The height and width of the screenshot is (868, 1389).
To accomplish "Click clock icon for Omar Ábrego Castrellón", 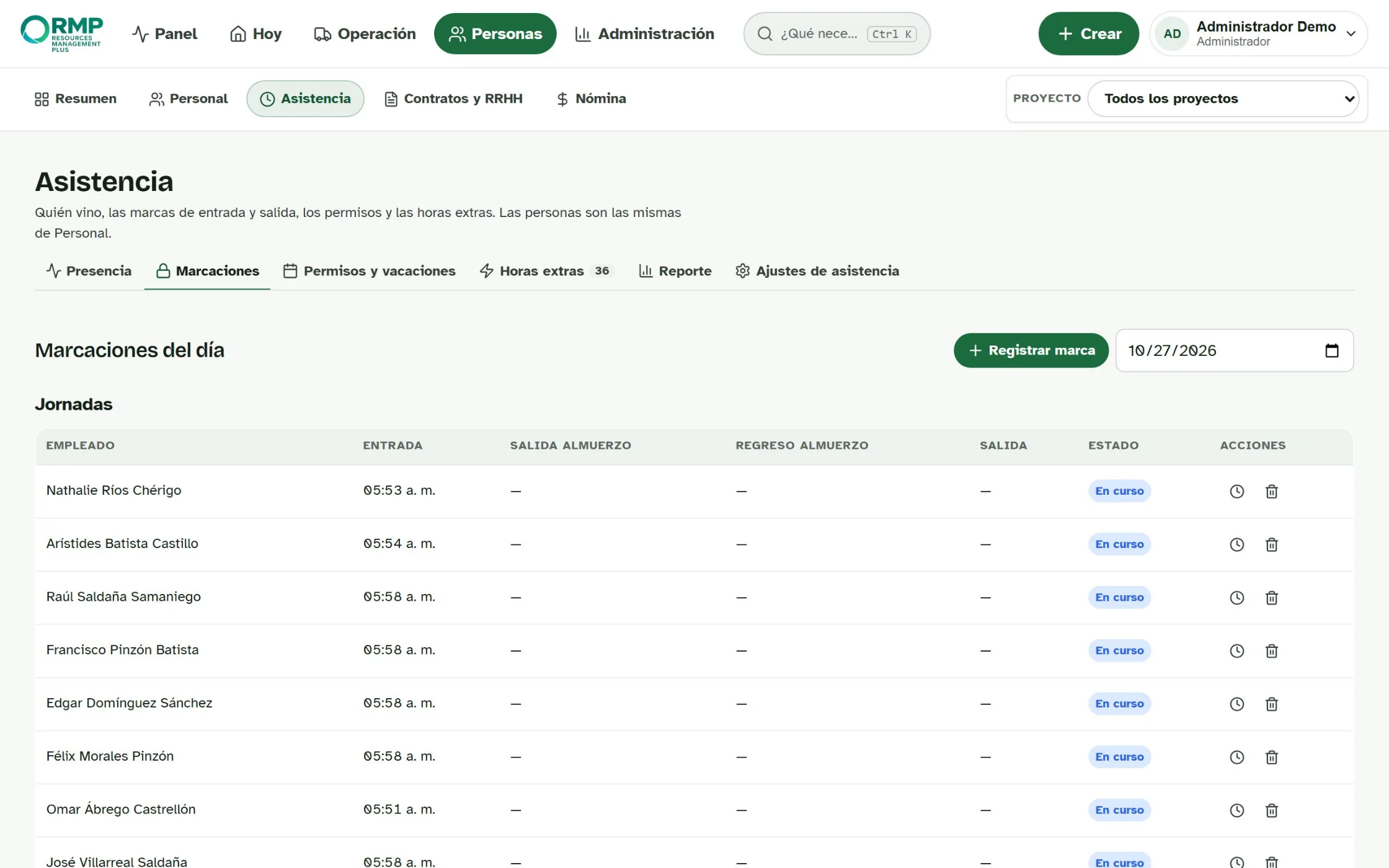I will click(x=1236, y=810).
